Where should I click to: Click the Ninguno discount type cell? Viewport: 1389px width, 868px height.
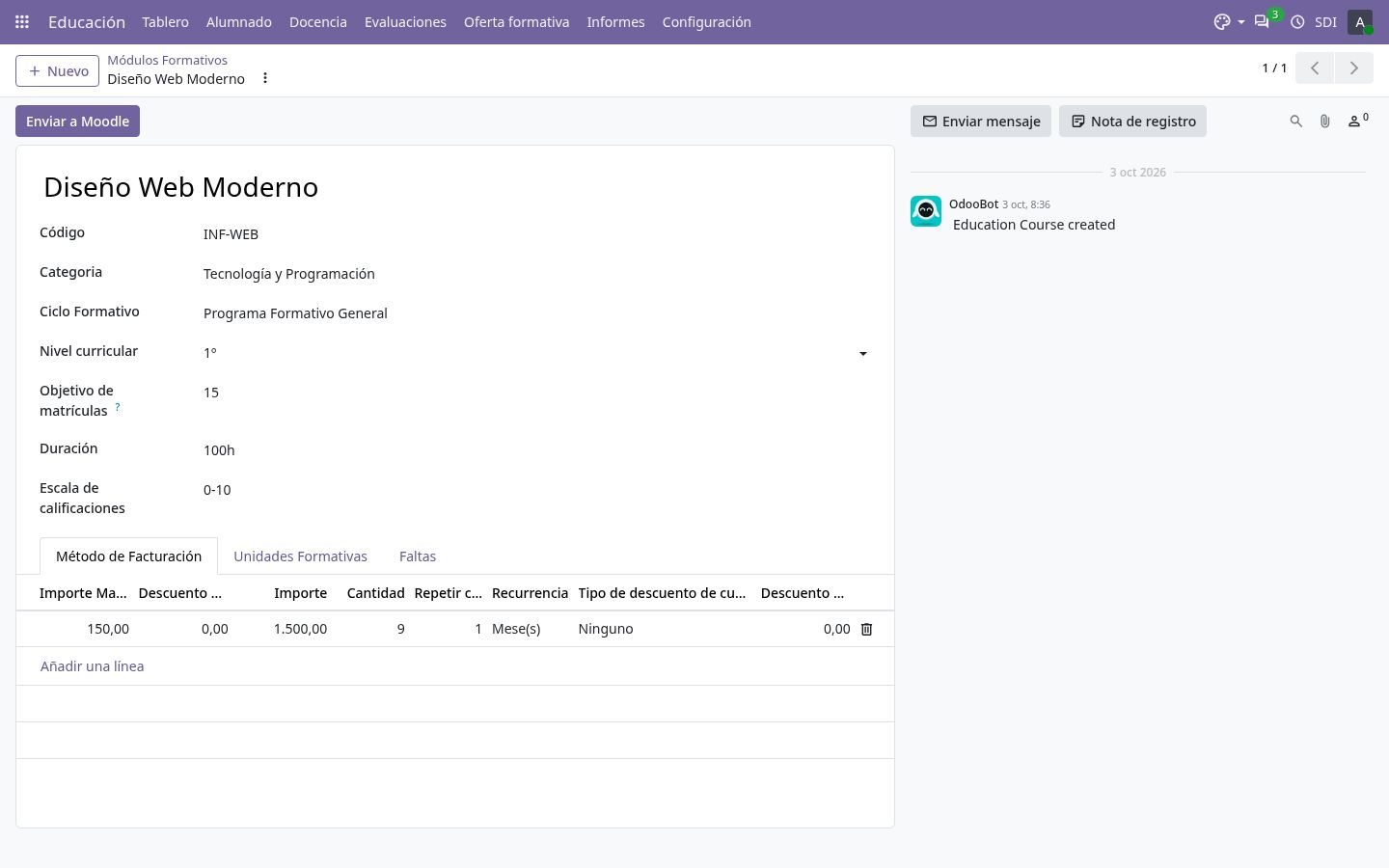665,629
